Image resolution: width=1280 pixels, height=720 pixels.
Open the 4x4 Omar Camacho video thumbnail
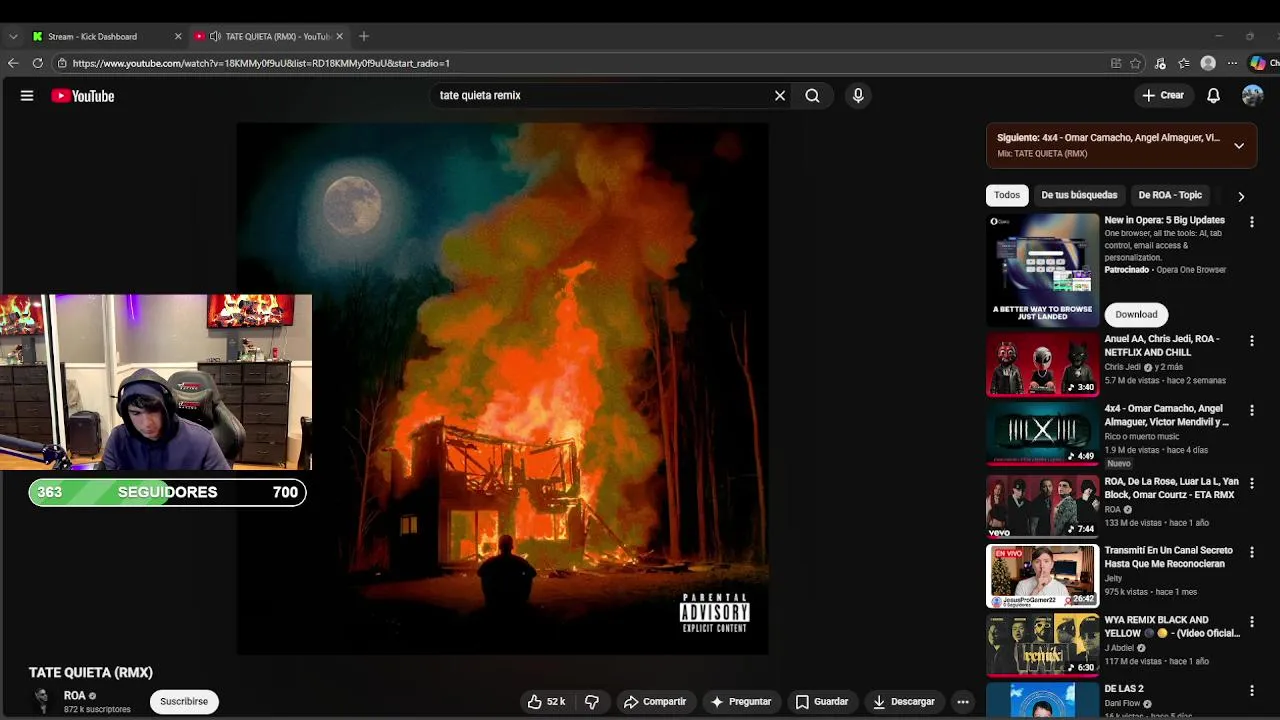pyautogui.click(x=1043, y=435)
